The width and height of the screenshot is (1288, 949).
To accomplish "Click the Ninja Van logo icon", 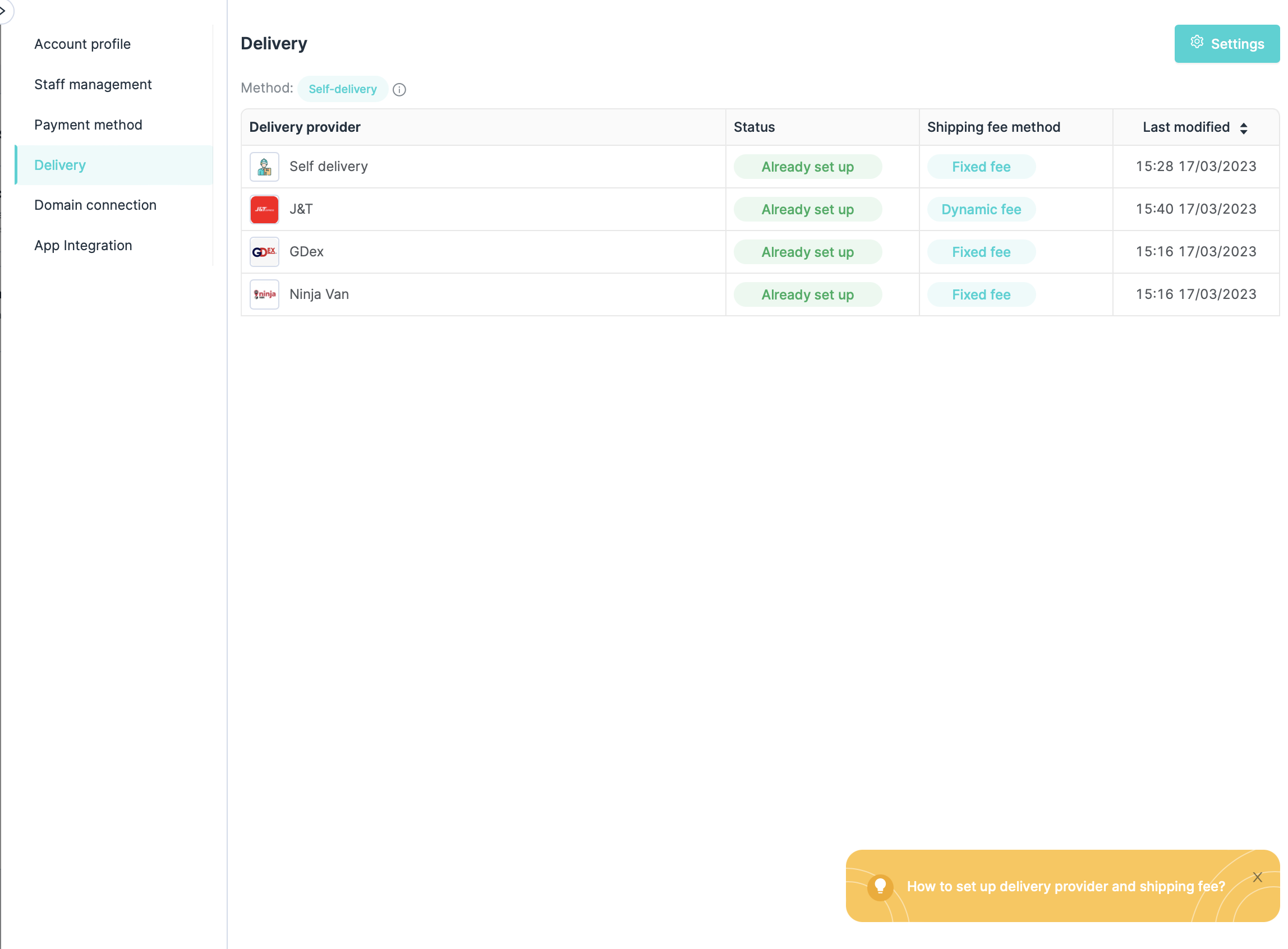I will 264,294.
